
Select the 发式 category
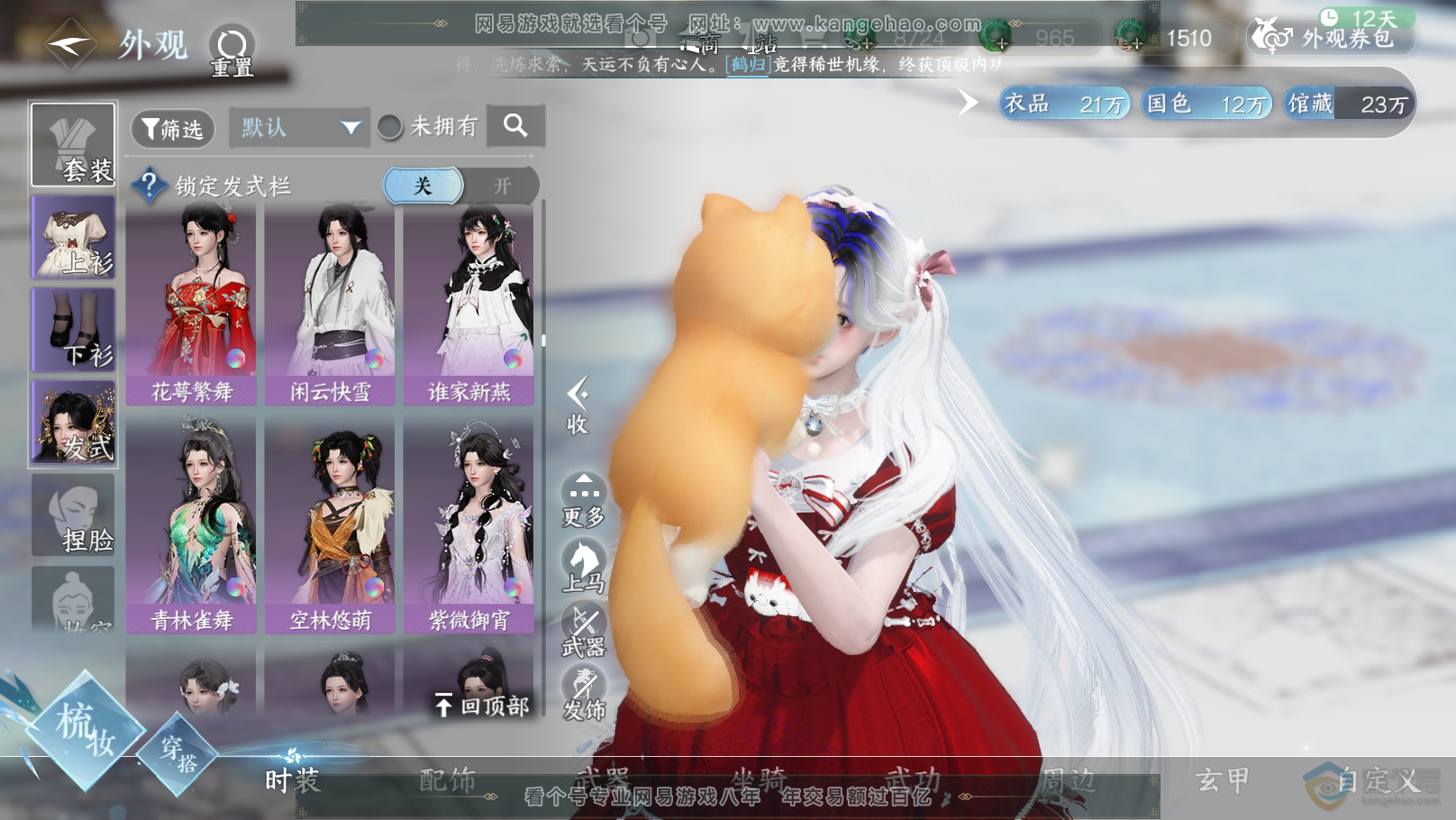click(x=74, y=423)
